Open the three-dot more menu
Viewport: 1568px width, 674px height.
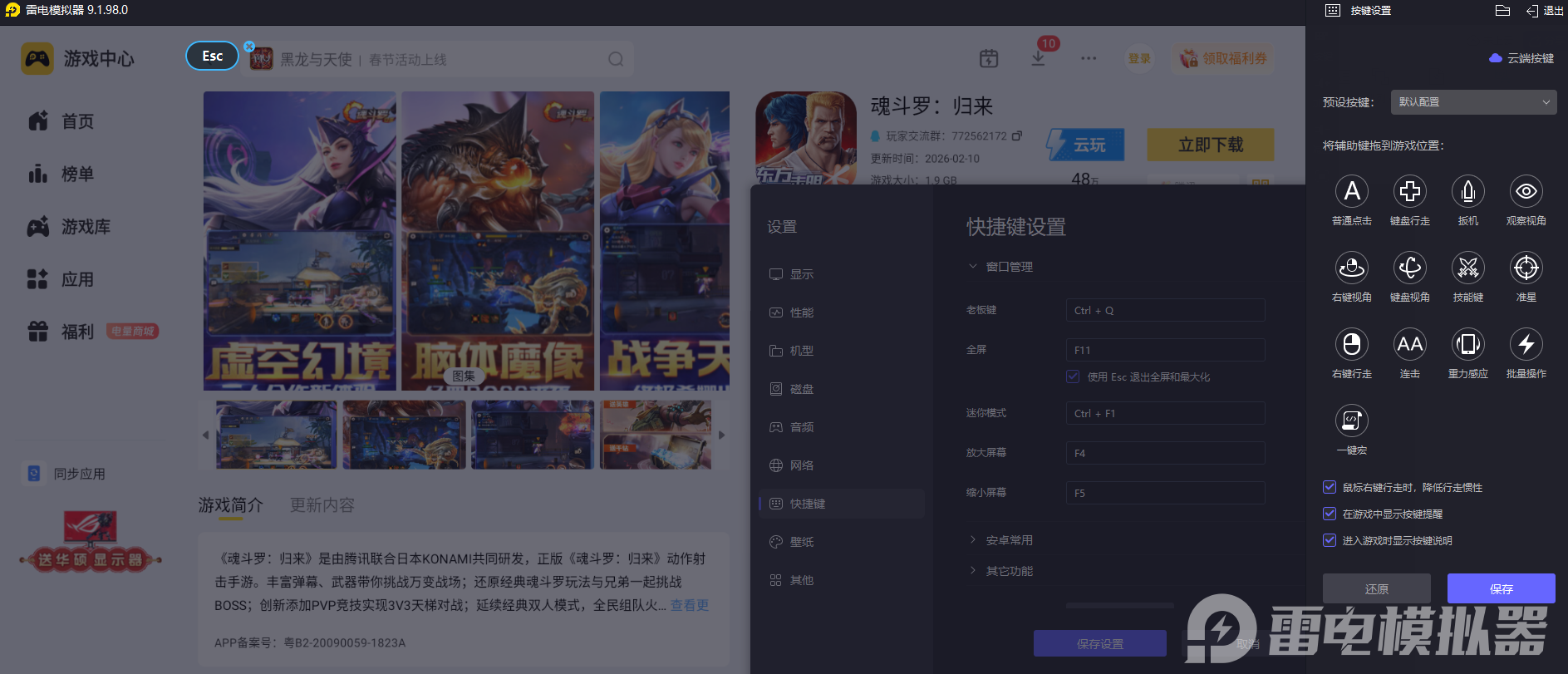(1089, 58)
